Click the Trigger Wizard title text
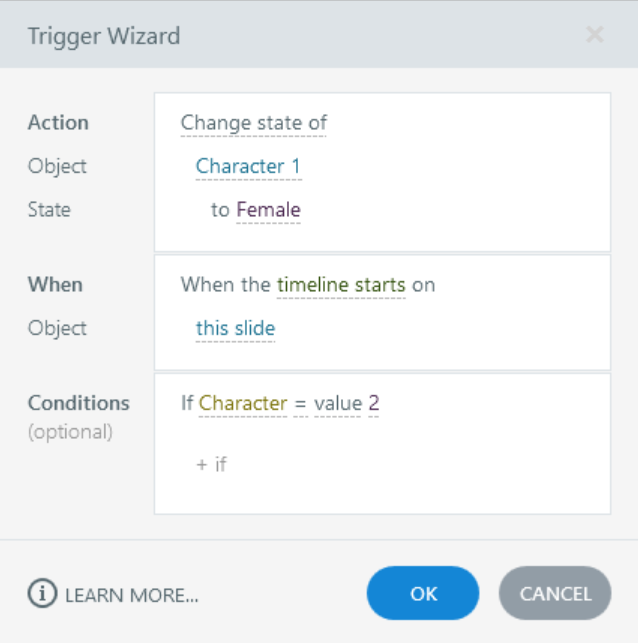Image resolution: width=638 pixels, height=643 pixels. [x=104, y=36]
